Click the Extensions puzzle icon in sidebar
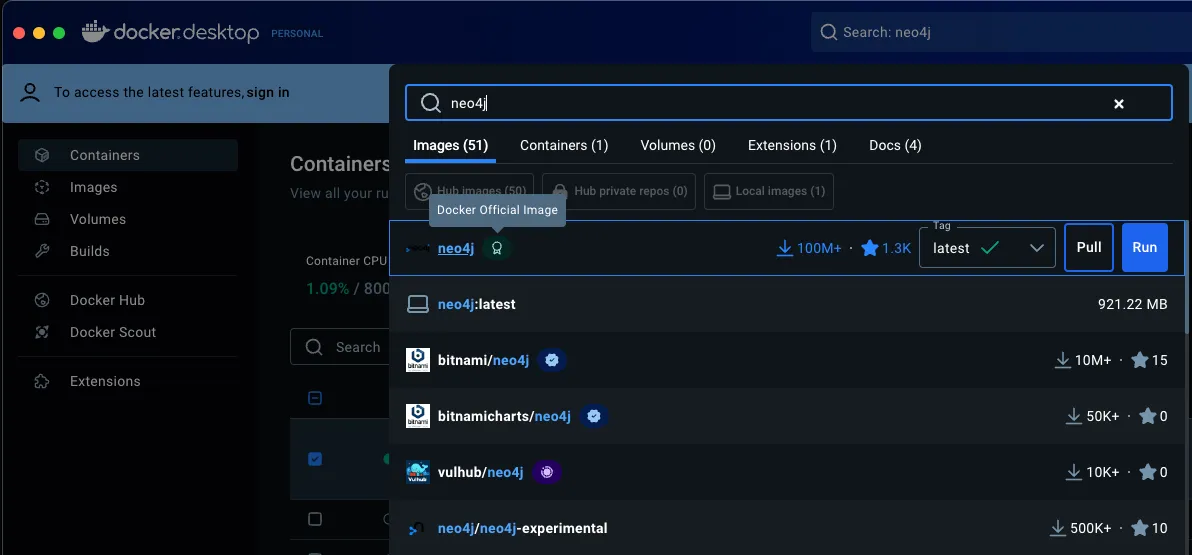This screenshot has width=1192, height=555. [42, 381]
